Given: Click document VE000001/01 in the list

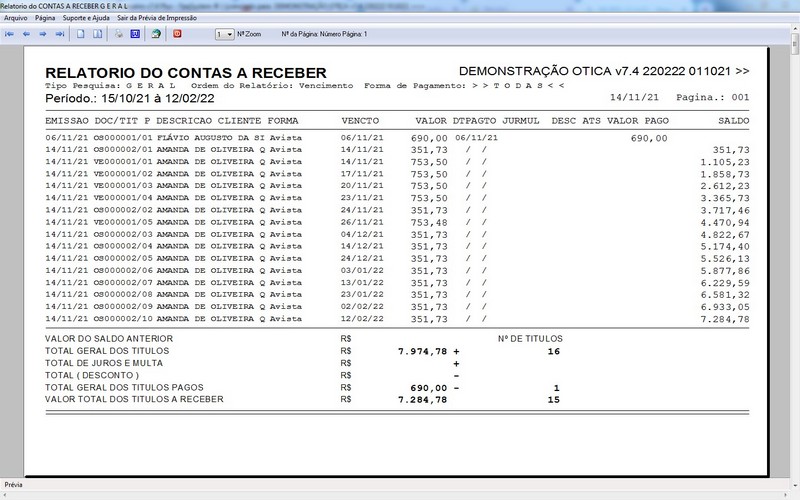Looking at the screenshot, I should pos(123,162).
